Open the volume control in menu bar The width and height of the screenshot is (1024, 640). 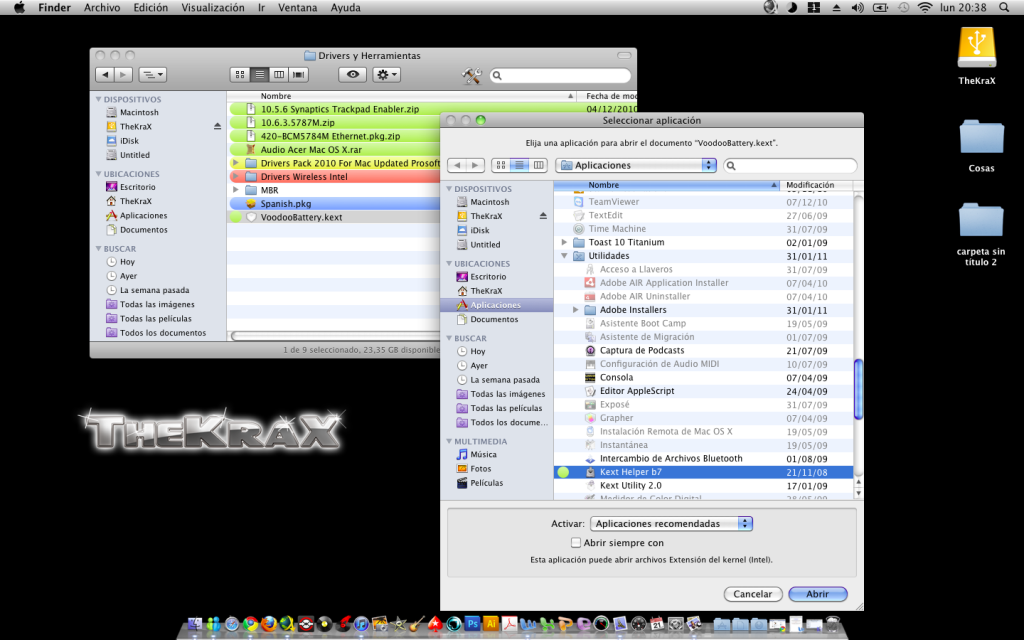tap(857, 8)
